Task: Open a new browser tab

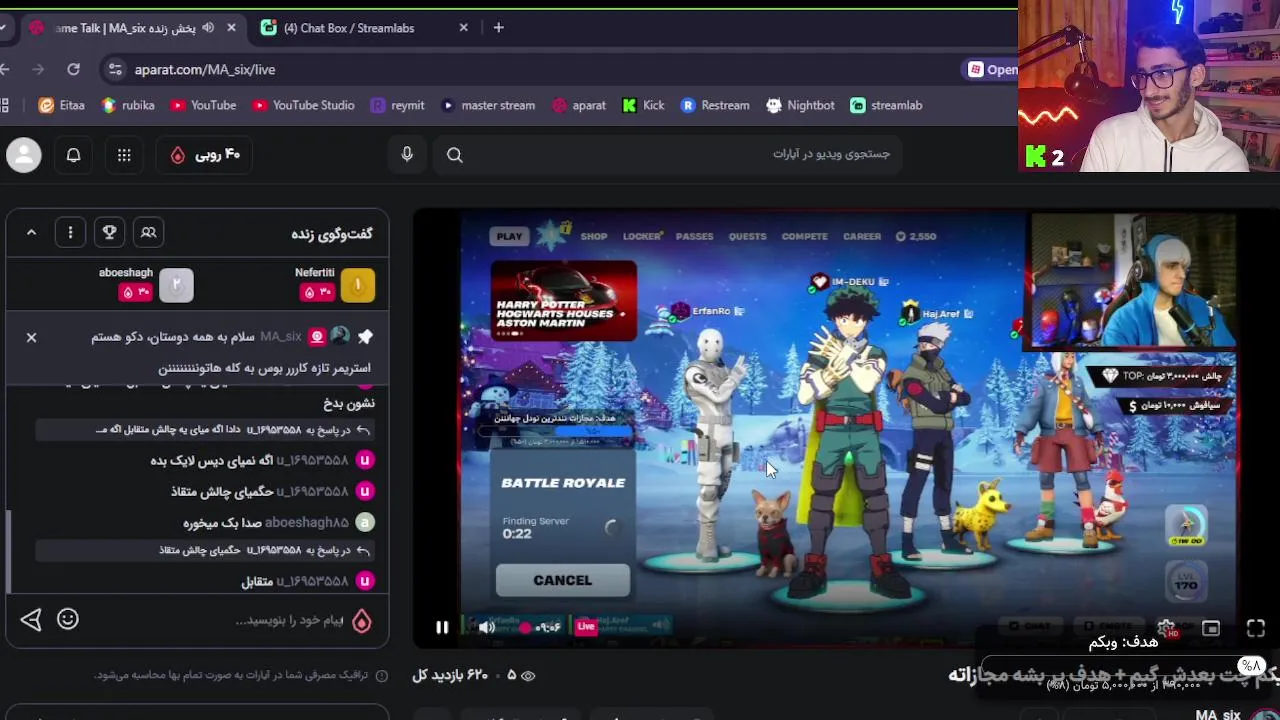Action: click(498, 28)
